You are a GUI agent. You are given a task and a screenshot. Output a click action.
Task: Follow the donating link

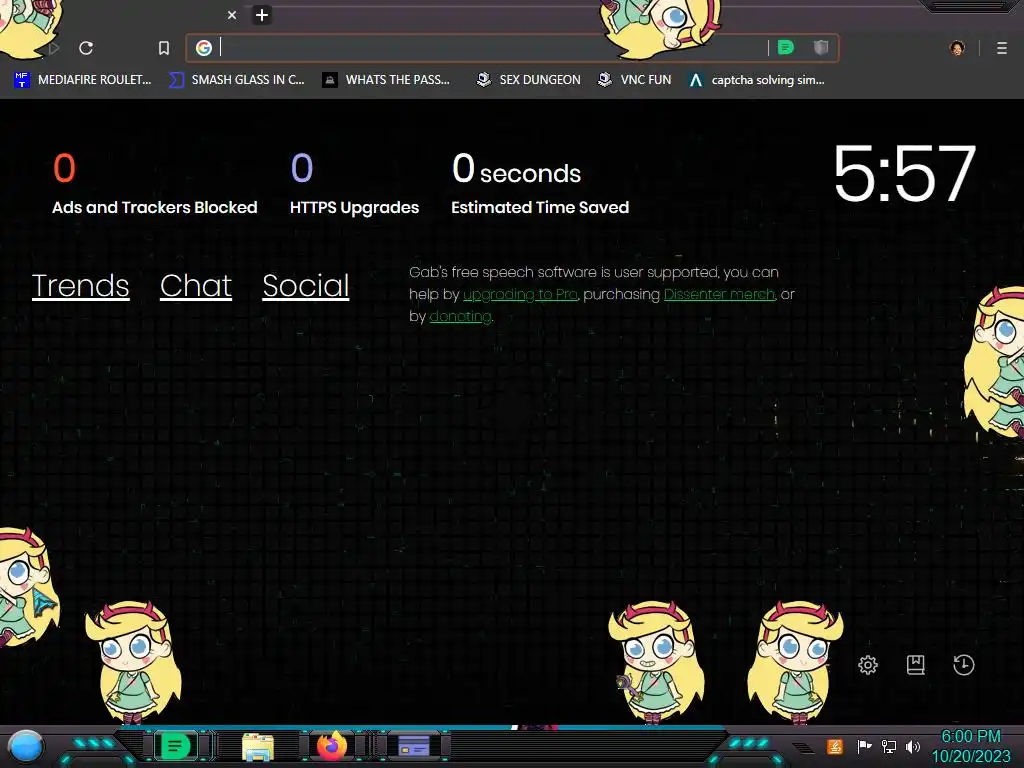(x=460, y=317)
